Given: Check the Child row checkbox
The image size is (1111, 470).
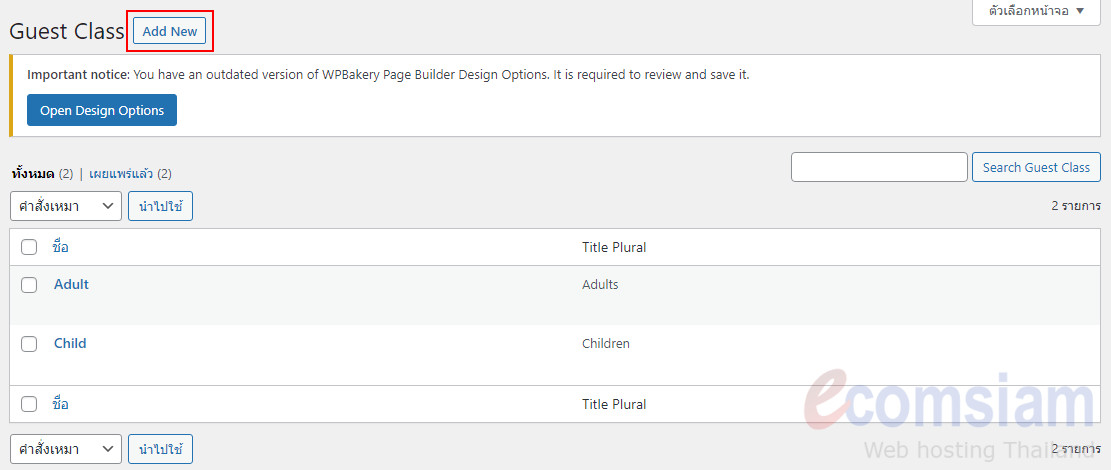Looking at the screenshot, I should click(x=28, y=344).
